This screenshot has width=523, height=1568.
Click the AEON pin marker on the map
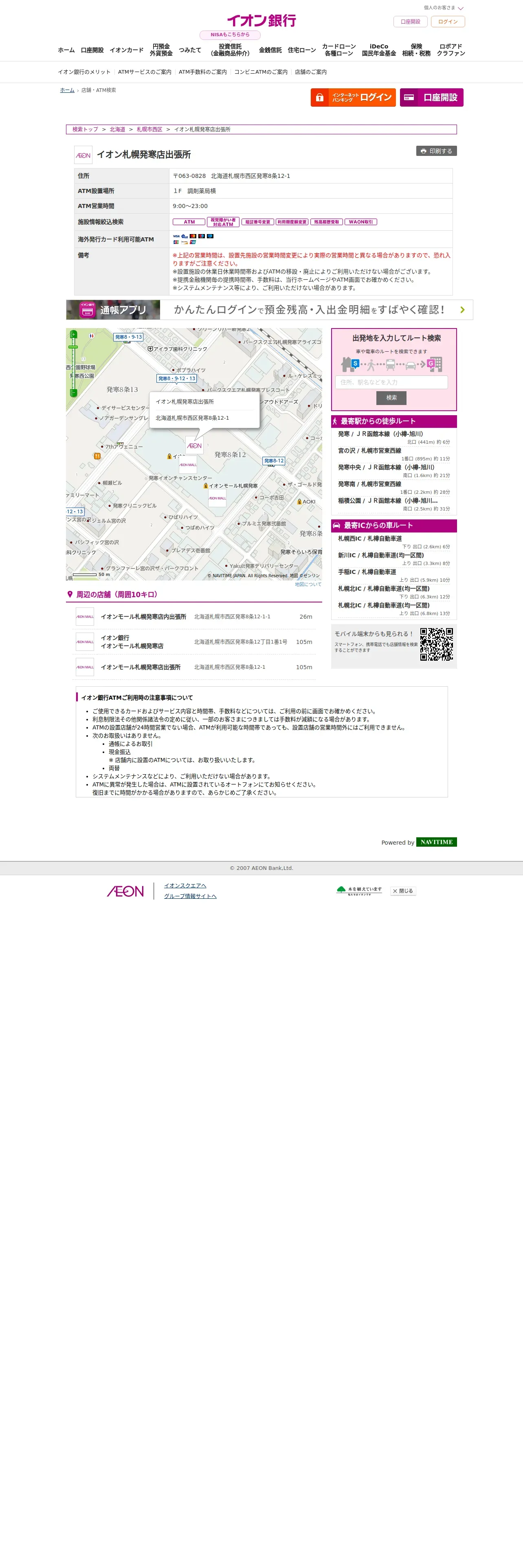click(x=194, y=446)
